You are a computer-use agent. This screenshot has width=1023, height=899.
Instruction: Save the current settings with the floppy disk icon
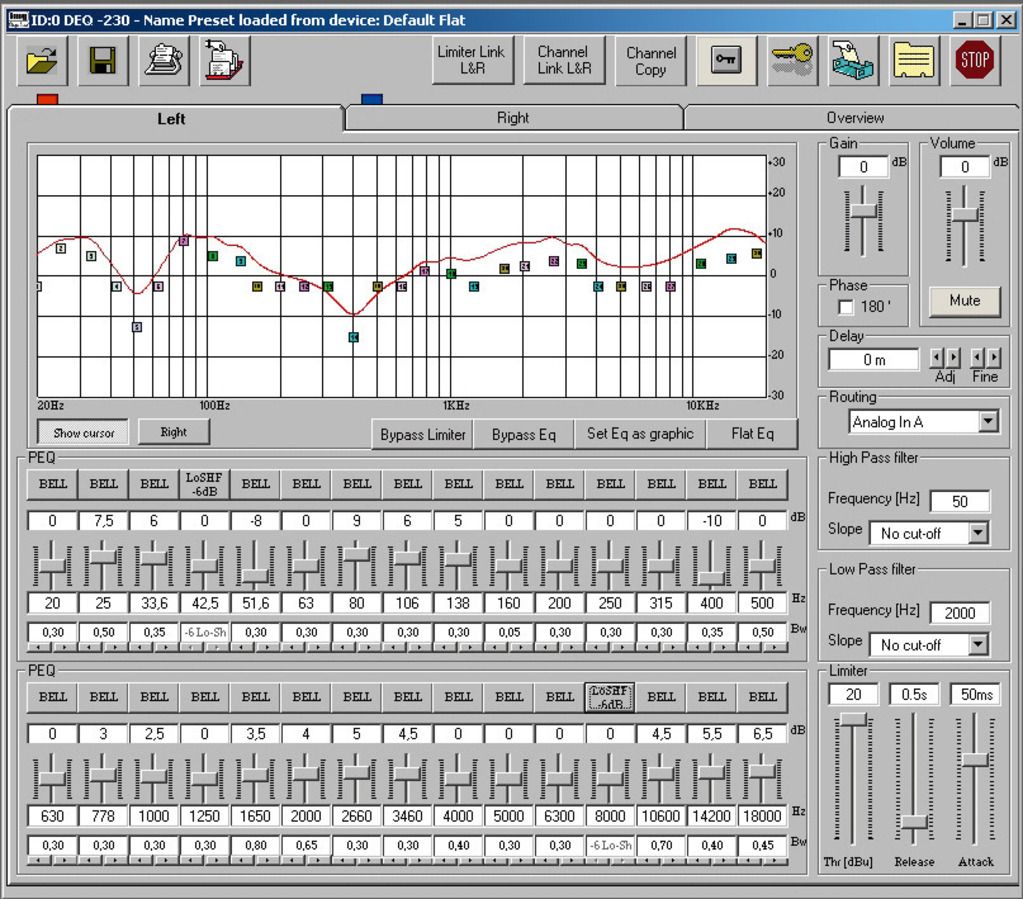103,60
